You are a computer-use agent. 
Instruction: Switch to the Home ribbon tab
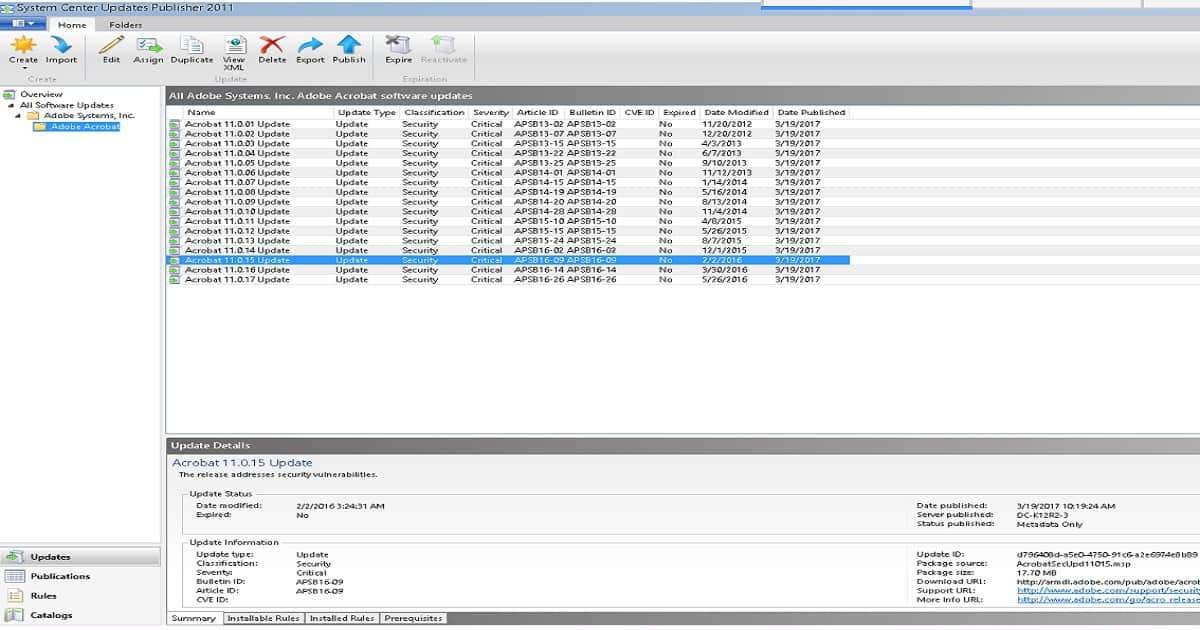[x=73, y=24]
